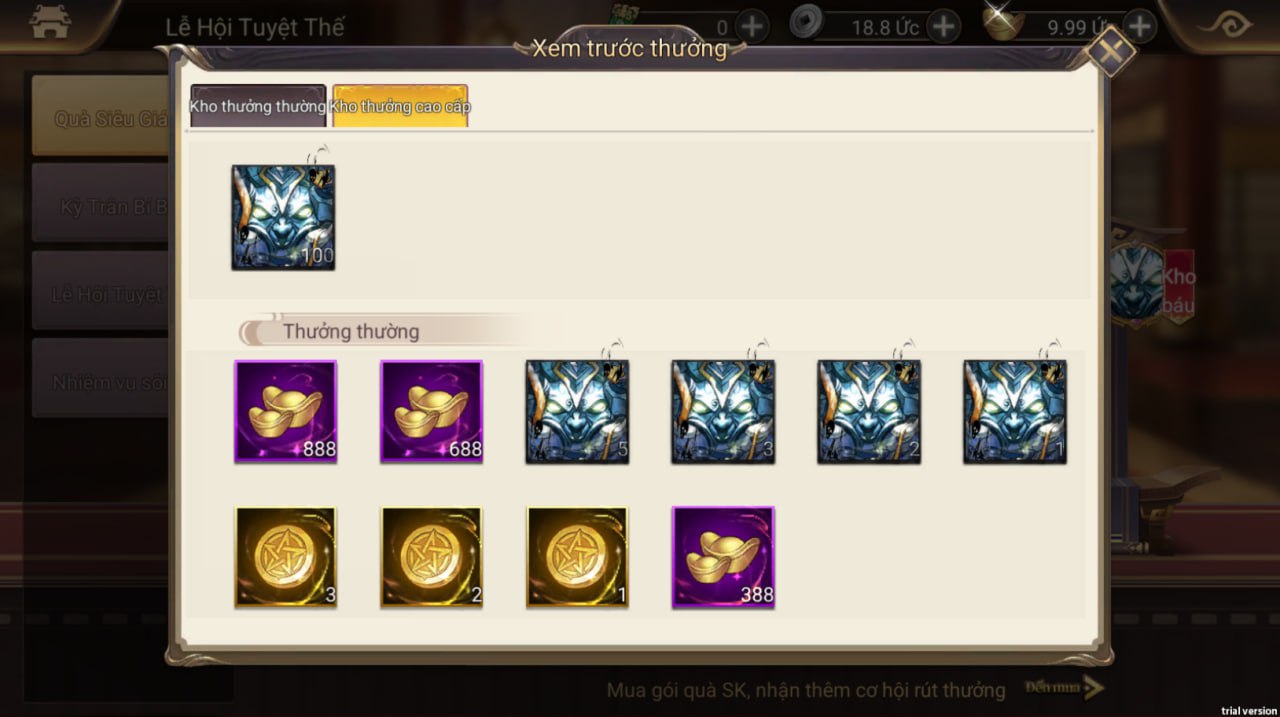The width and height of the screenshot is (1280, 717).
Task: Select the hero shard reward with quantity 2
Action: click(x=869, y=412)
